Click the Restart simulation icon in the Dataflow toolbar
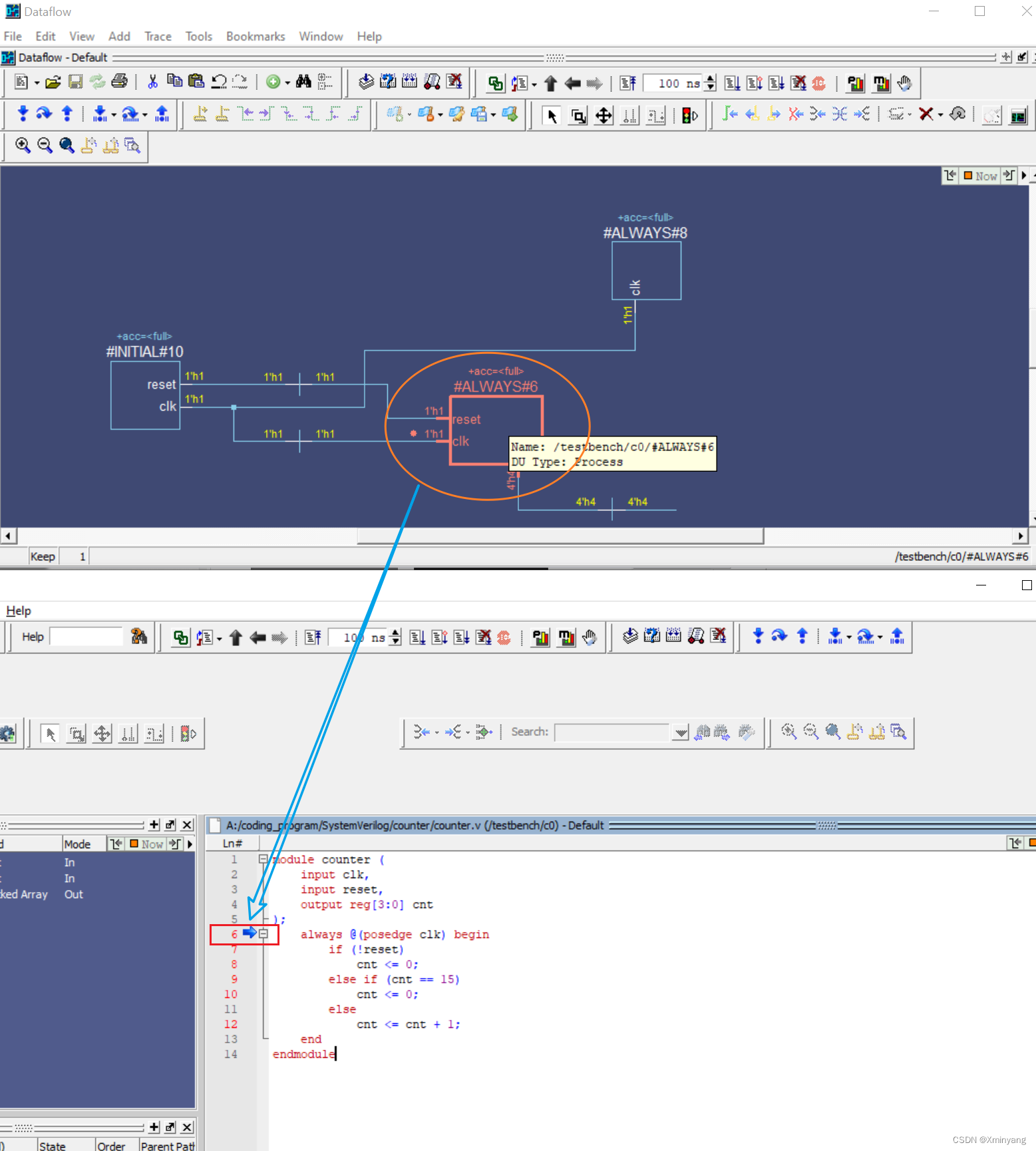The width and height of the screenshot is (1036, 1151). [628, 83]
